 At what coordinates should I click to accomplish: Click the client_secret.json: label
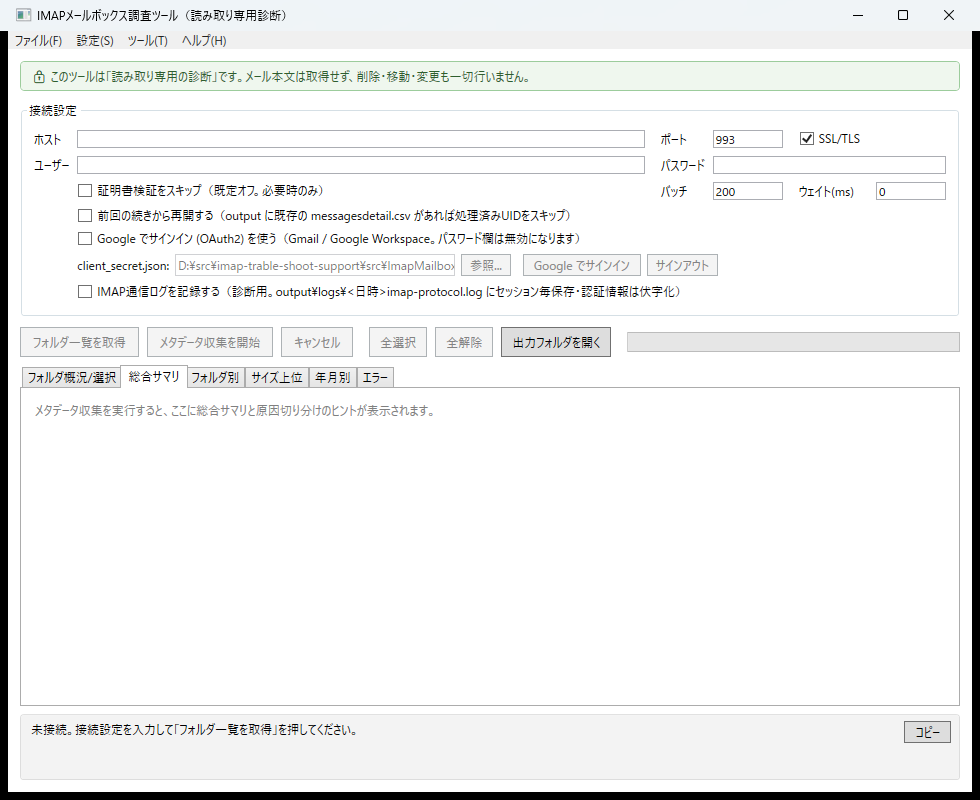123,266
